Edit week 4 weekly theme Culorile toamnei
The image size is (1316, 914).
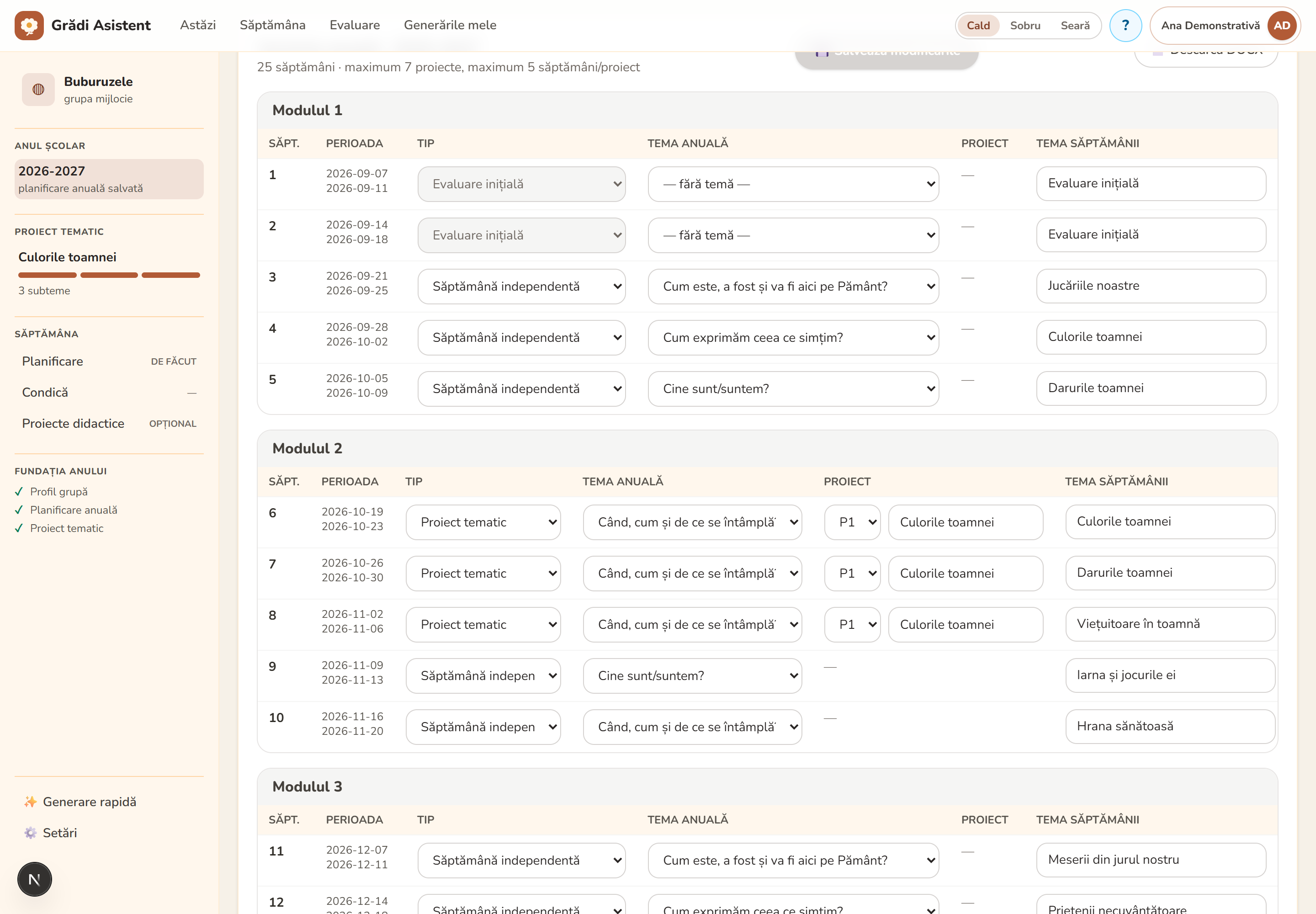1151,337
